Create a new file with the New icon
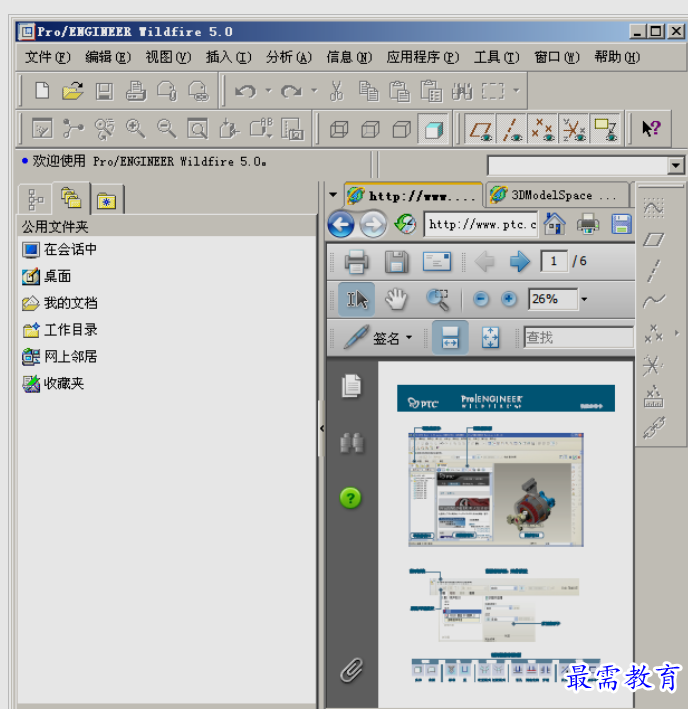The height and width of the screenshot is (709, 688). tap(42, 91)
